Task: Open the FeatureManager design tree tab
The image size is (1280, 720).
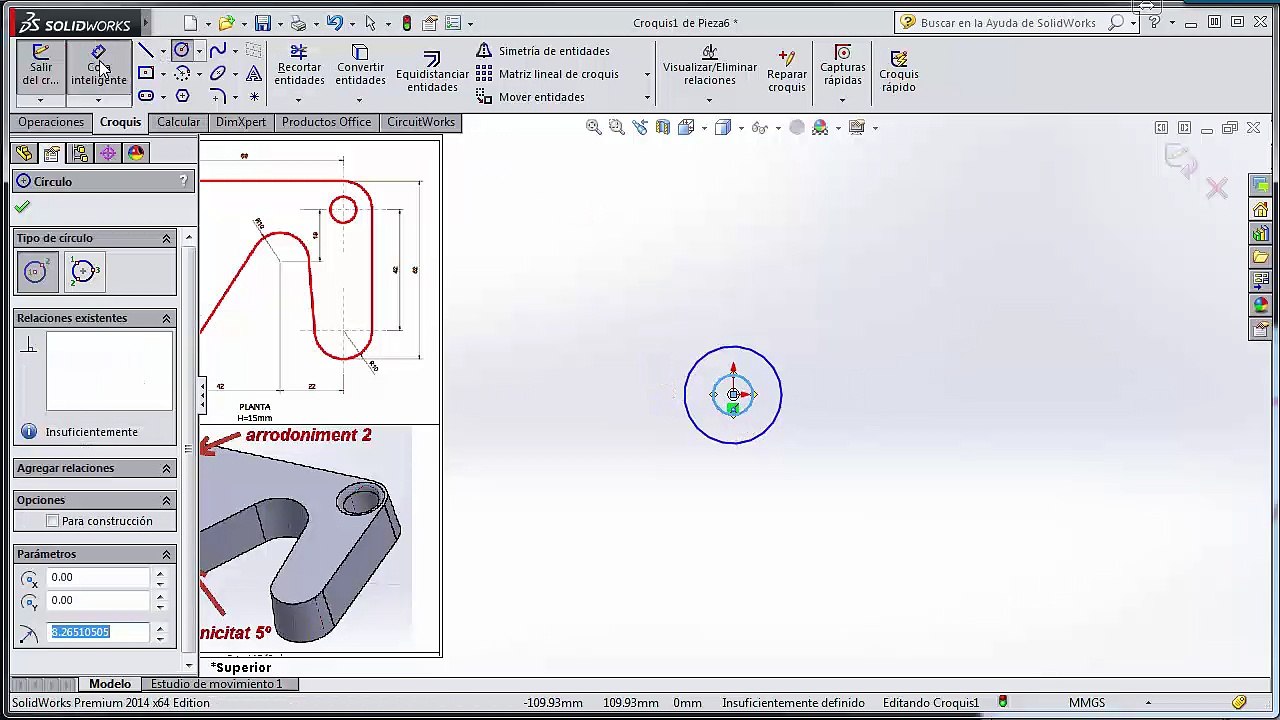Action: coord(24,153)
